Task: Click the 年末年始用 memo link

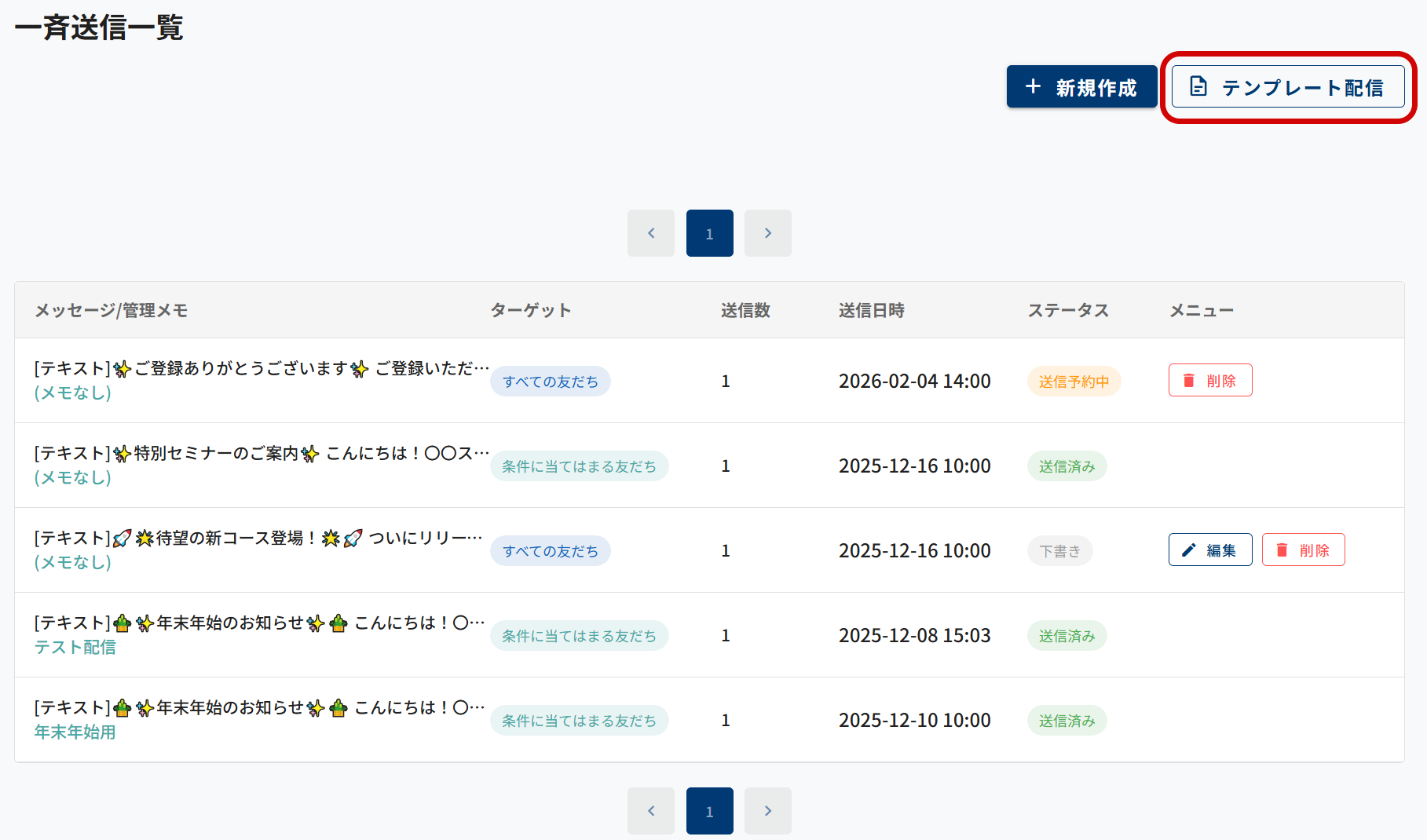Action: pyautogui.click(x=75, y=732)
